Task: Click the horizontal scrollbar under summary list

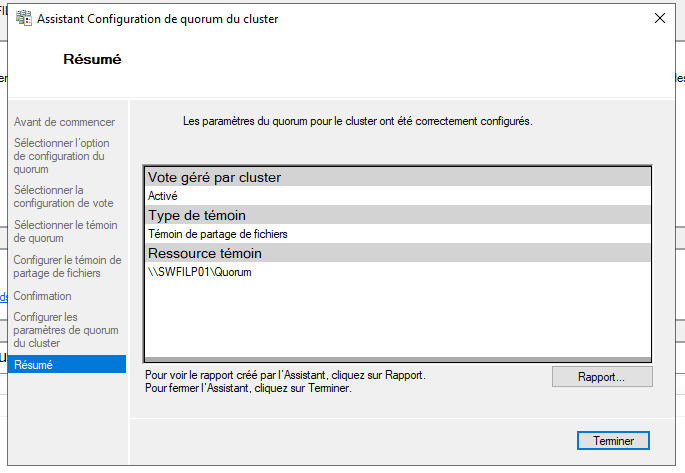Action: [x=398, y=359]
